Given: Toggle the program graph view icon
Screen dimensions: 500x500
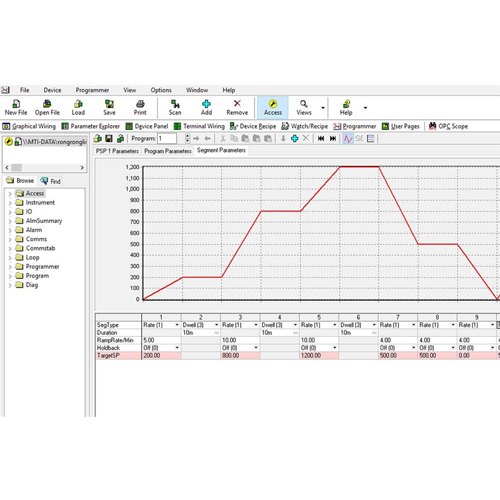Looking at the screenshot, I should (x=348, y=138).
